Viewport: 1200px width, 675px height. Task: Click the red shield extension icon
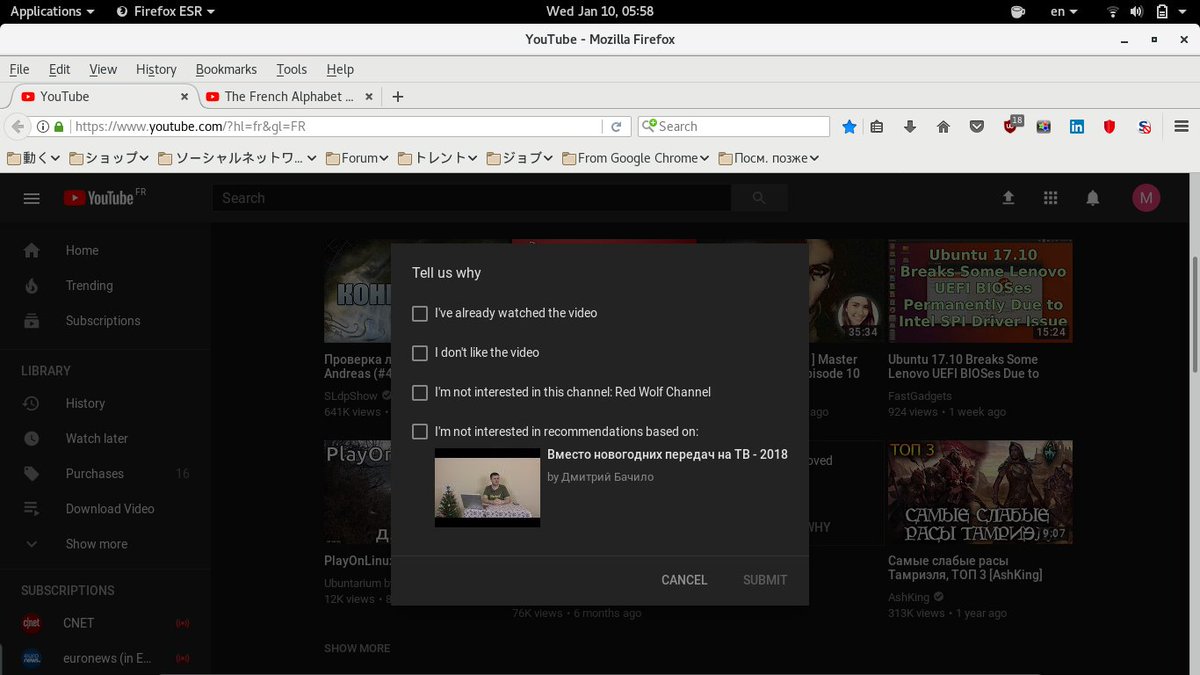(x=1109, y=127)
